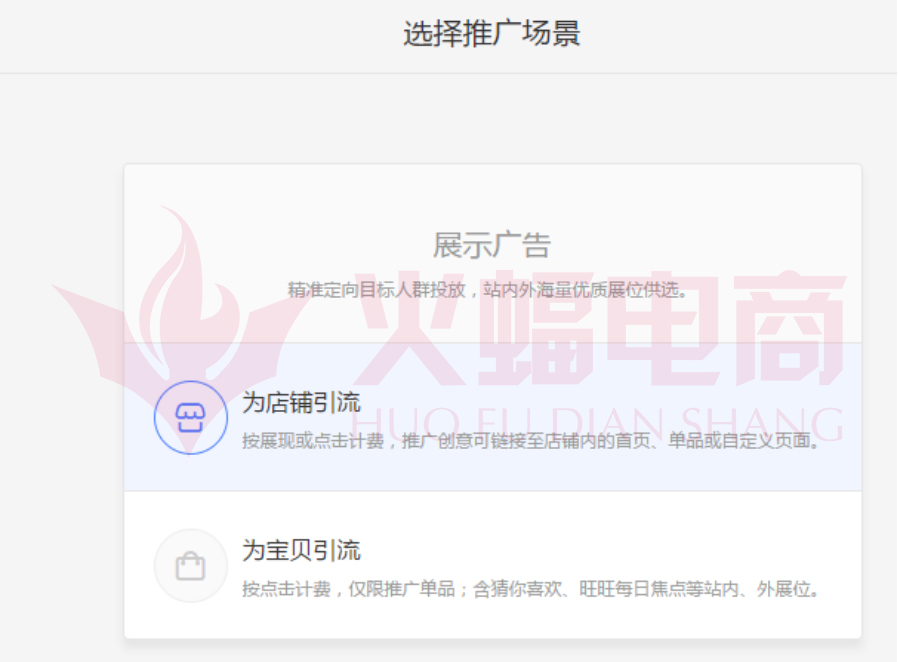Click text 站内外海量优质展位供选
Image resolution: width=898 pixels, height=662 pixels.
click(x=585, y=290)
